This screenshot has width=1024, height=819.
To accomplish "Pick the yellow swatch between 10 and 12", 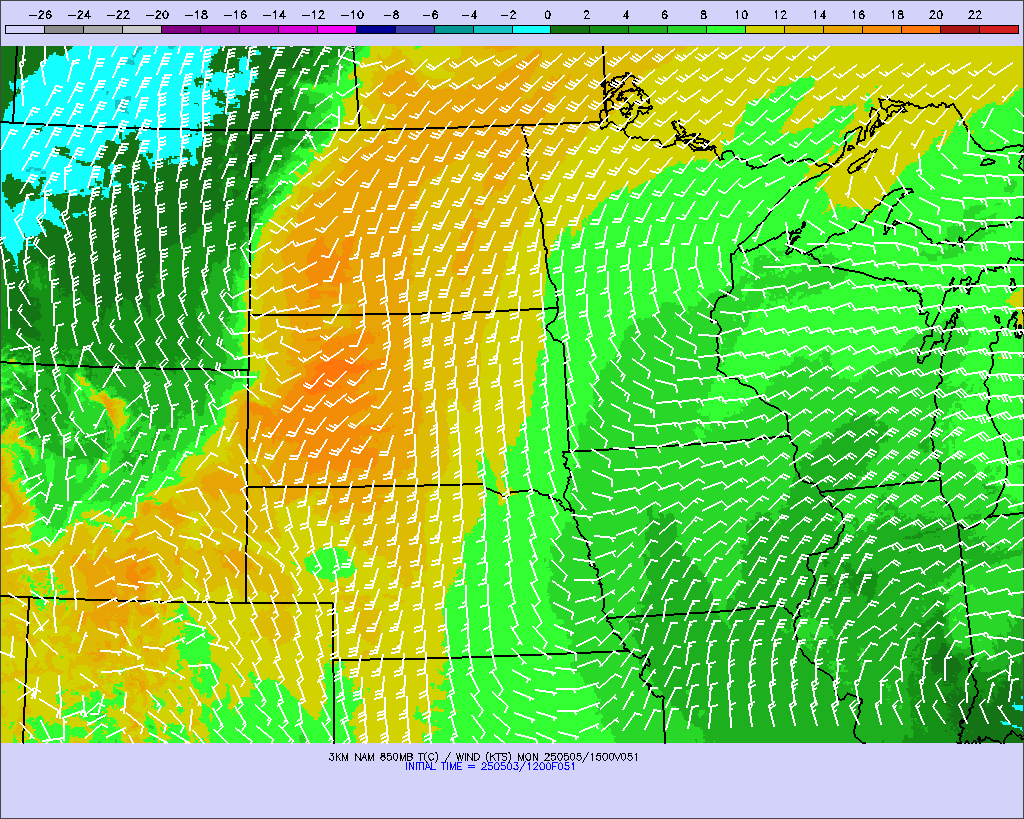I will 765,29.
